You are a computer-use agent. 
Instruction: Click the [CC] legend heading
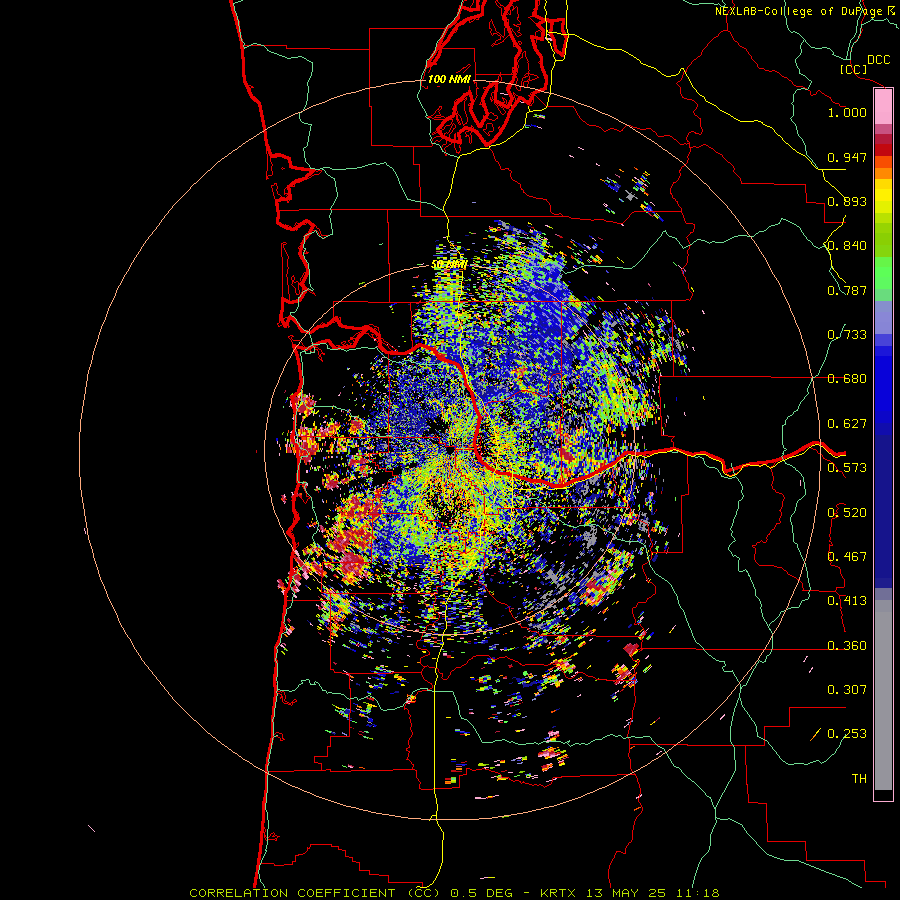(854, 69)
